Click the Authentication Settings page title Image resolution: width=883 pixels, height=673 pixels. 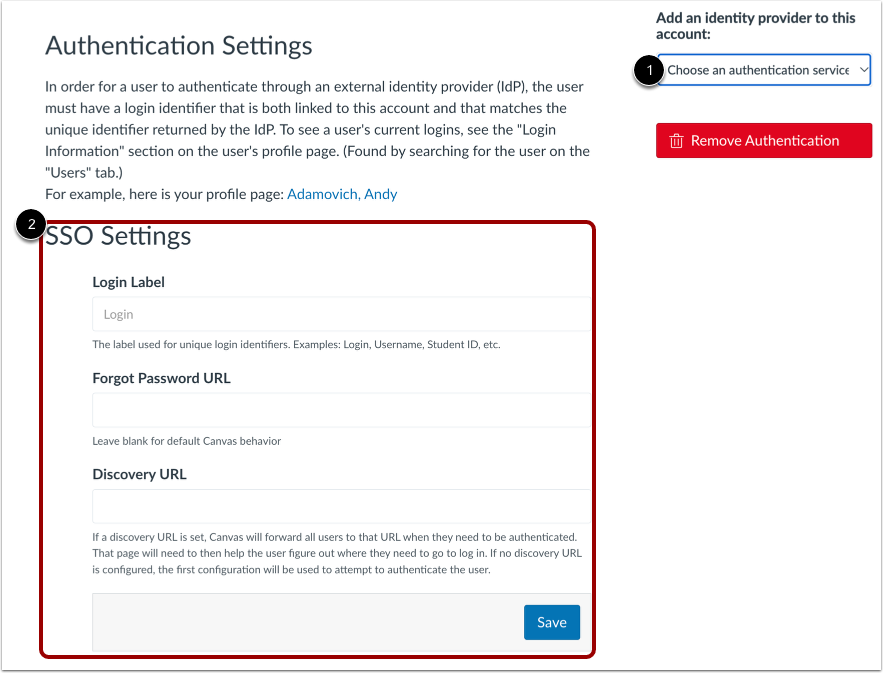tap(179, 46)
